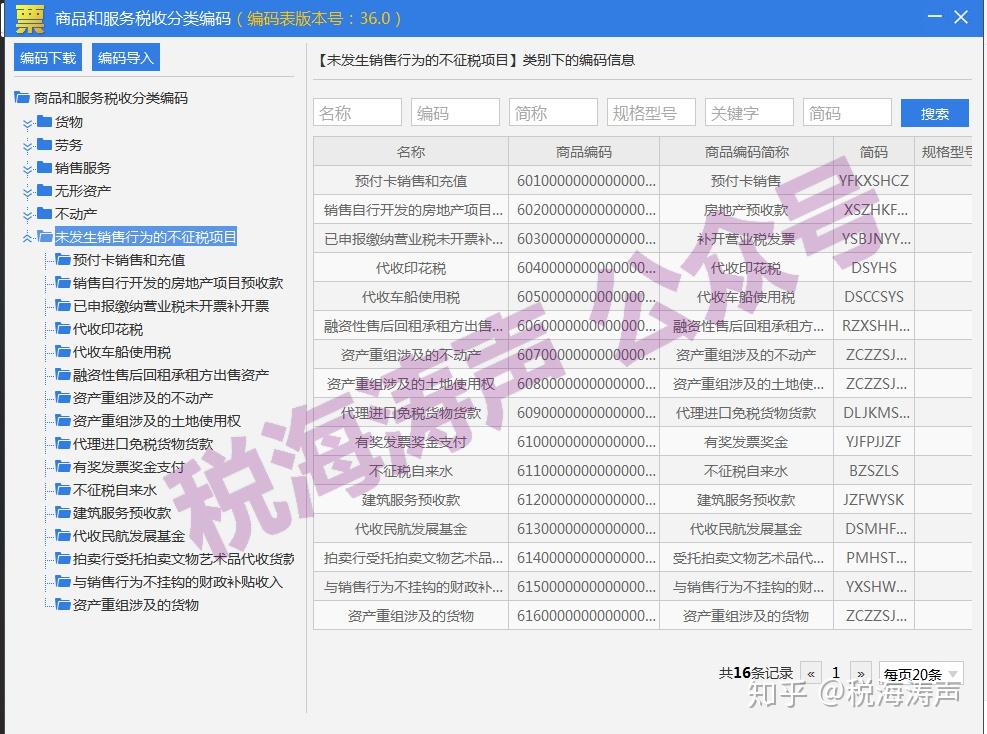987x734 pixels.
Task: Focus the 简称 search field
Action: (553, 113)
